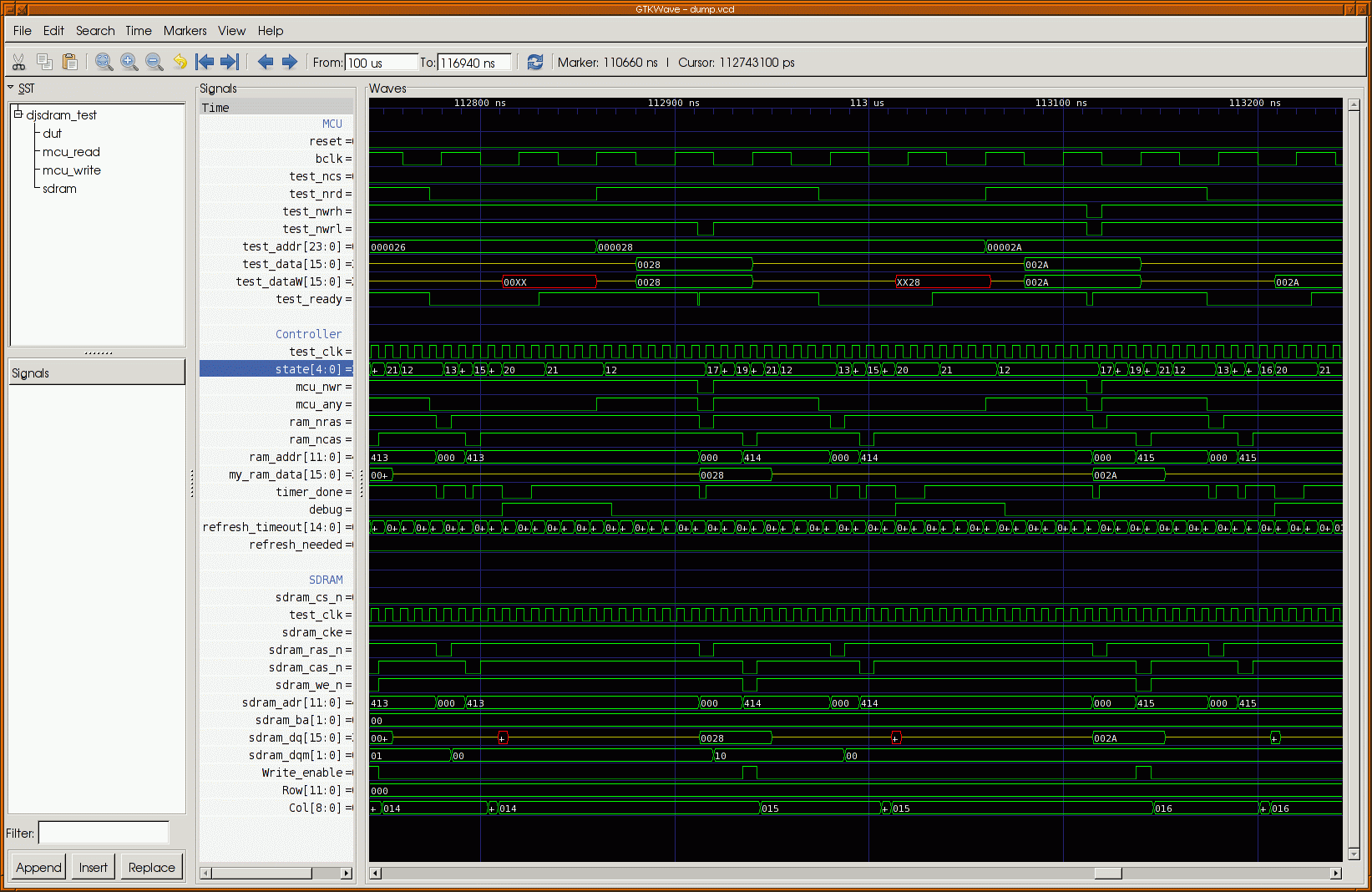Click the From time input field
Viewport: 1372px width, 892px height.
coord(381,63)
